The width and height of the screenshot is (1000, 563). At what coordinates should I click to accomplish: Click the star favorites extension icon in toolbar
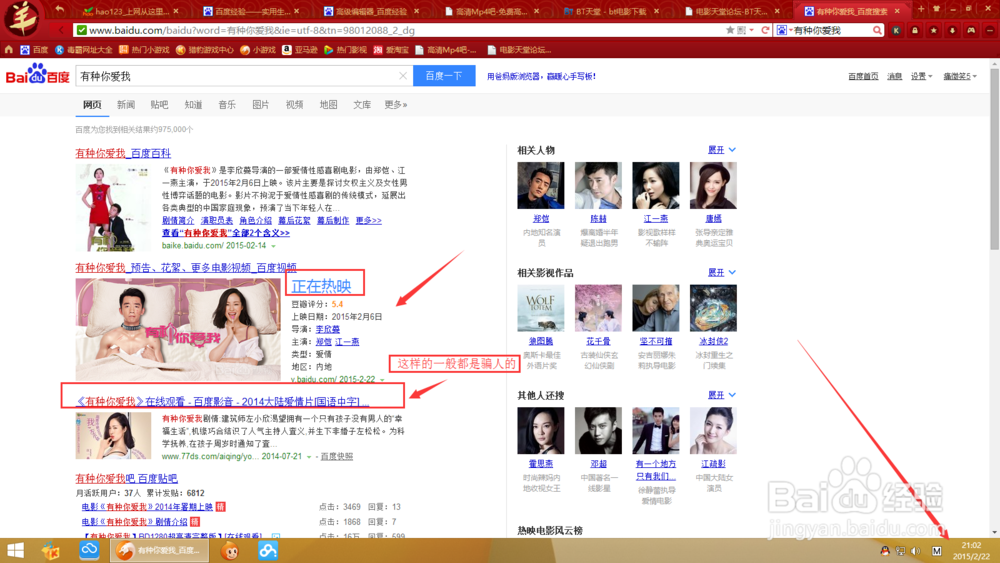click(934, 30)
